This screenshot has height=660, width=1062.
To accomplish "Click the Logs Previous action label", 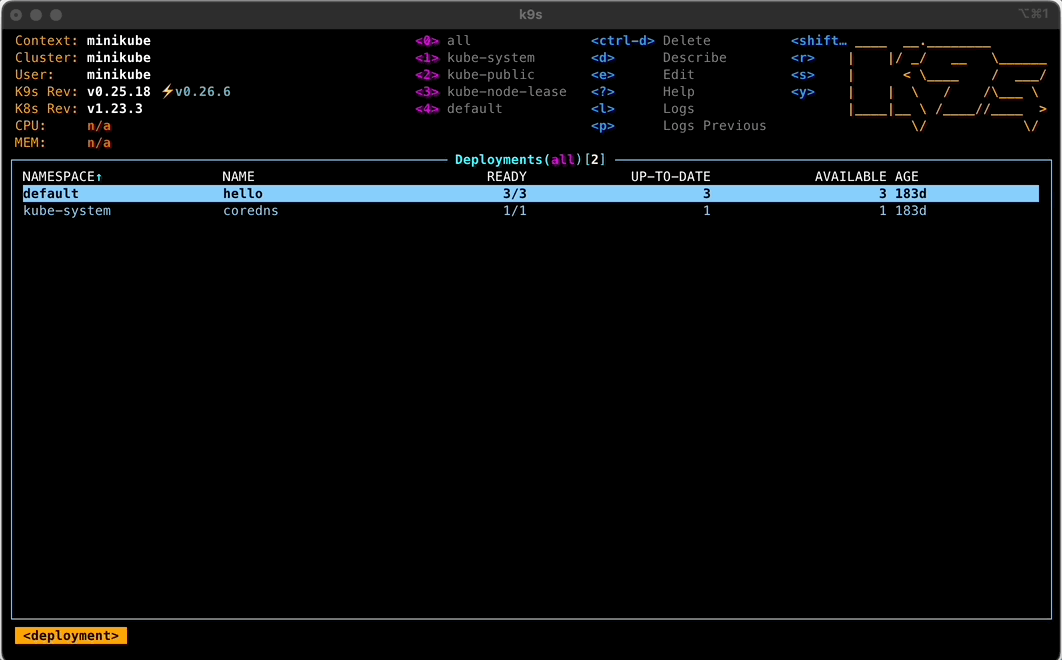I will [715, 125].
